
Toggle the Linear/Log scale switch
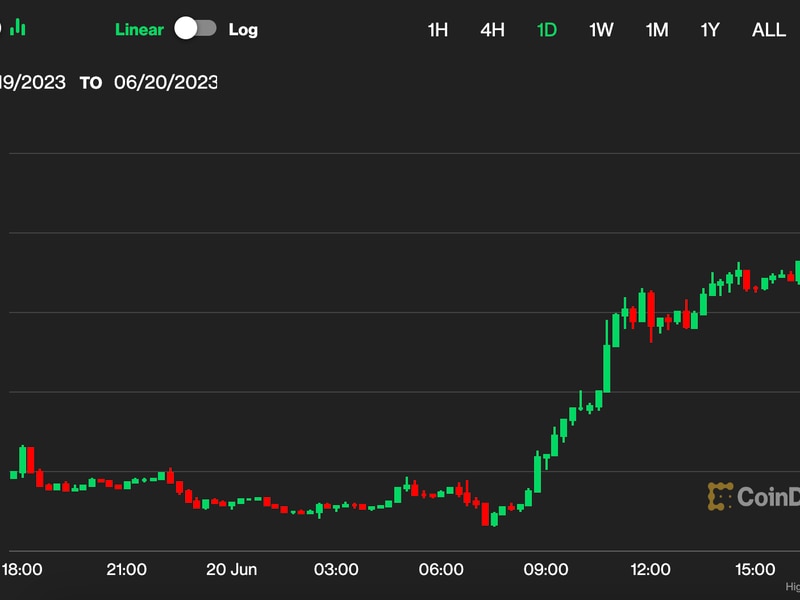(x=195, y=29)
